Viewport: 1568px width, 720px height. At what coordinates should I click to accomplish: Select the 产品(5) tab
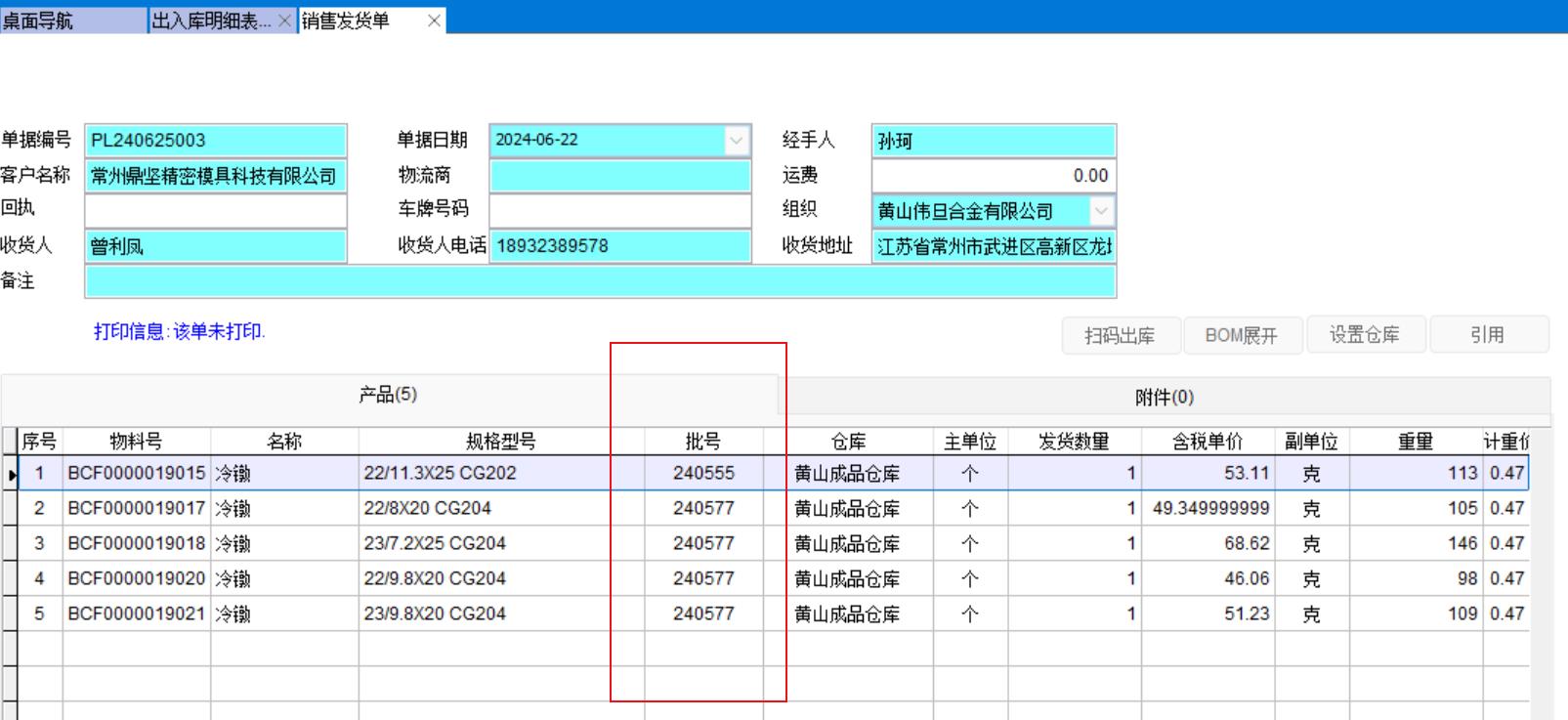(x=388, y=395)
